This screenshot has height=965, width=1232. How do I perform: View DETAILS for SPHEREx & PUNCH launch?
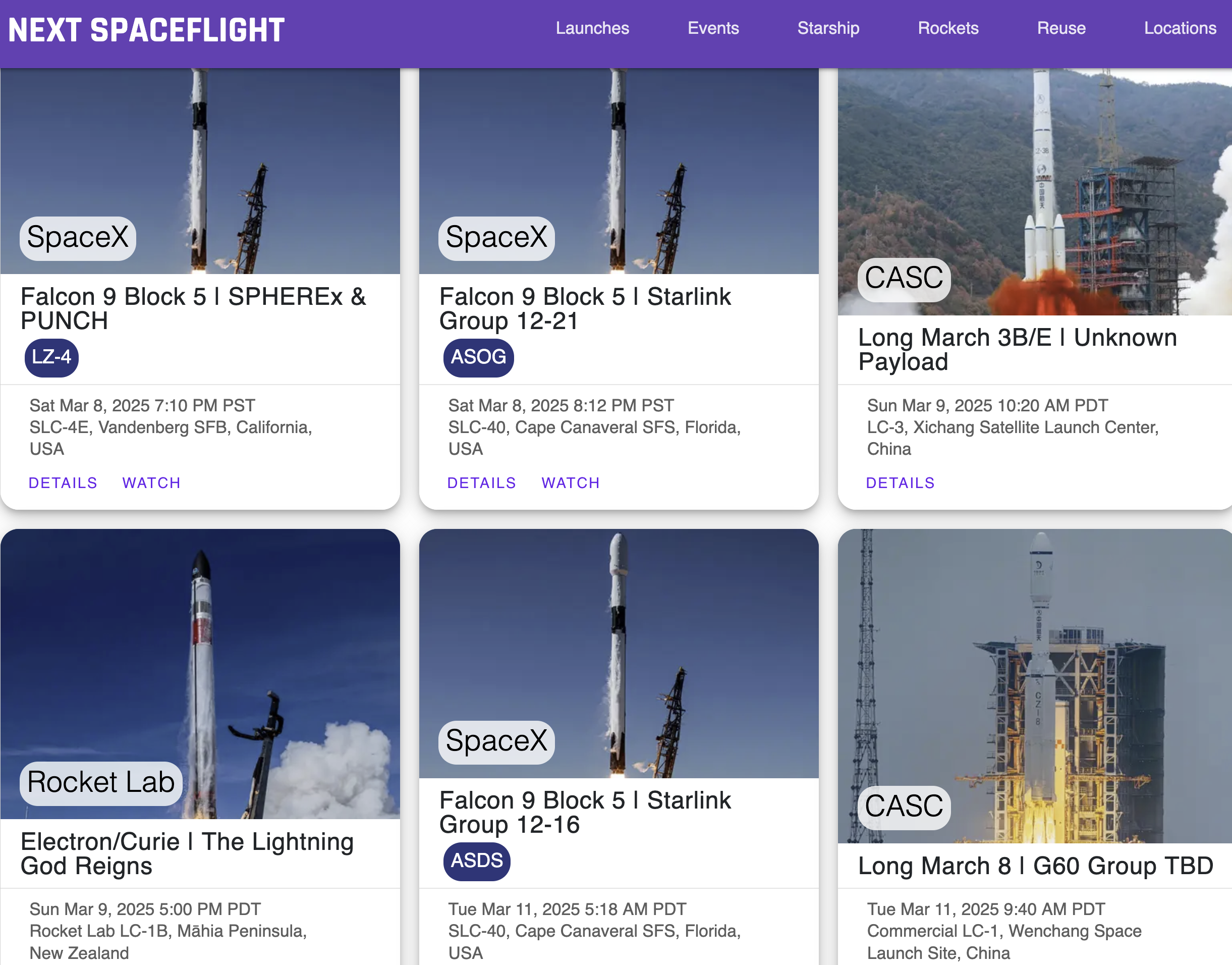pyautogui.click(x=63, y=483)
